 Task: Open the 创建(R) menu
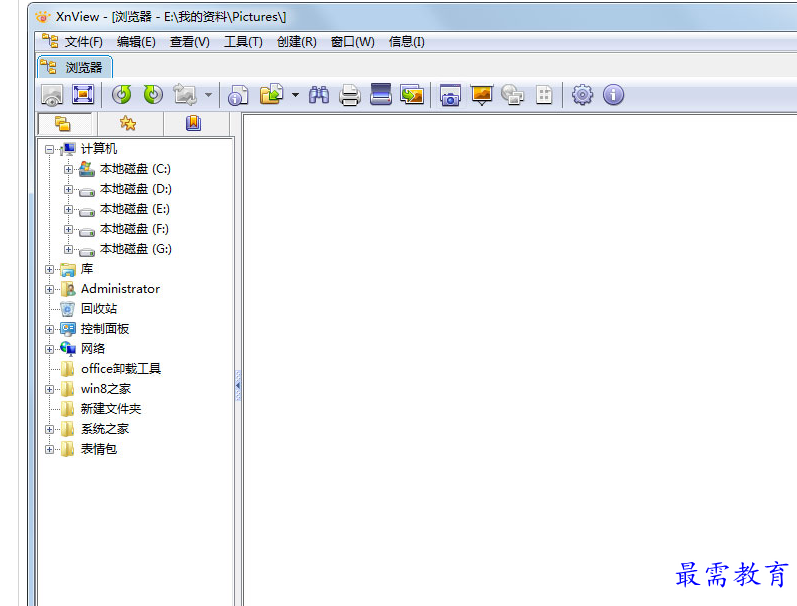[297, 42]
